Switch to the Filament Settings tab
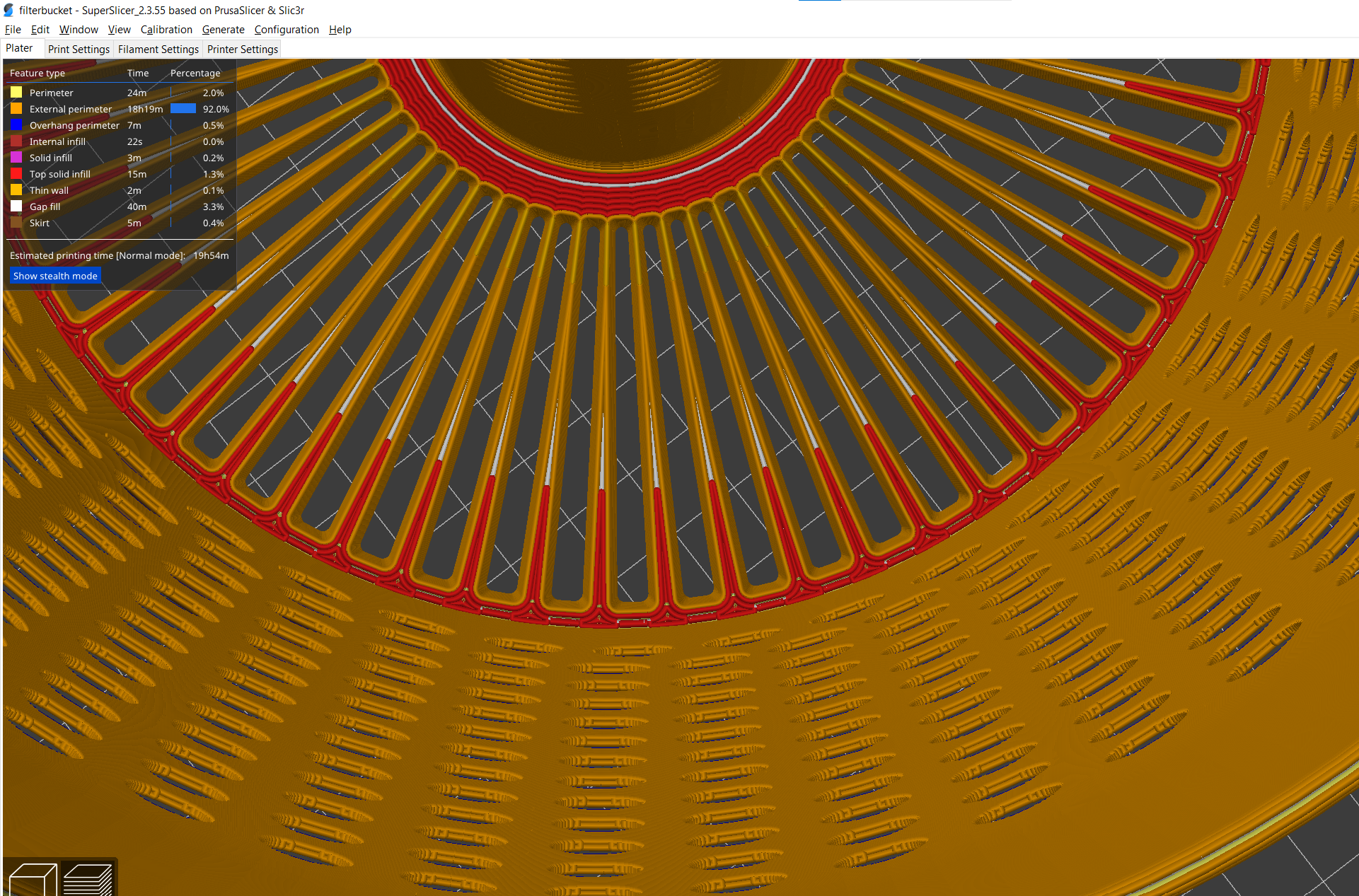1359x896 pixels. (x=158, y=49)
